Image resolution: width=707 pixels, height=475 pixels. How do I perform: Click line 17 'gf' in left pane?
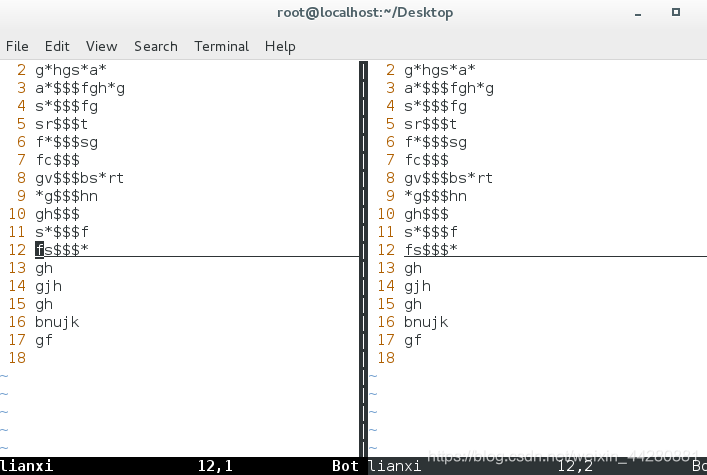44,340
